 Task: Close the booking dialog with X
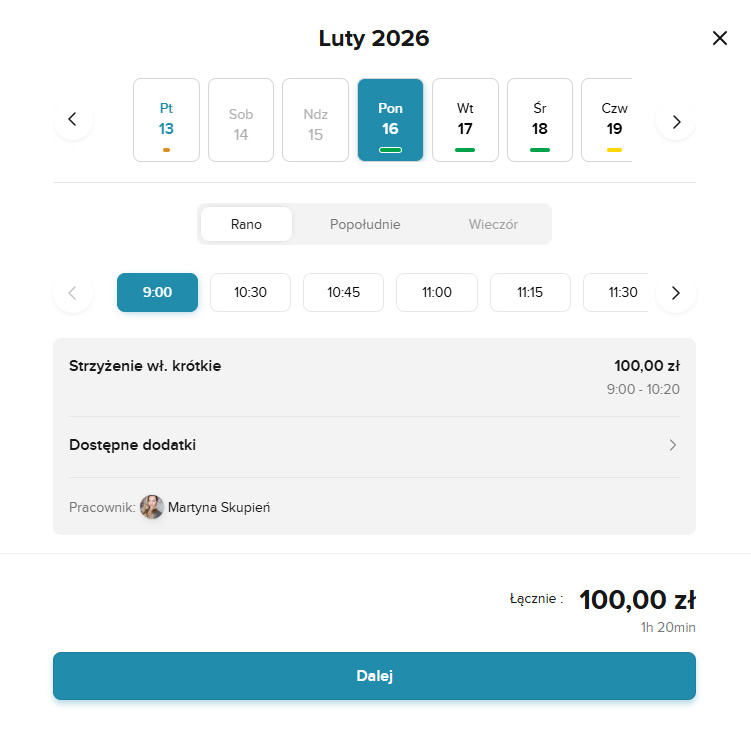tap(719, 39)
